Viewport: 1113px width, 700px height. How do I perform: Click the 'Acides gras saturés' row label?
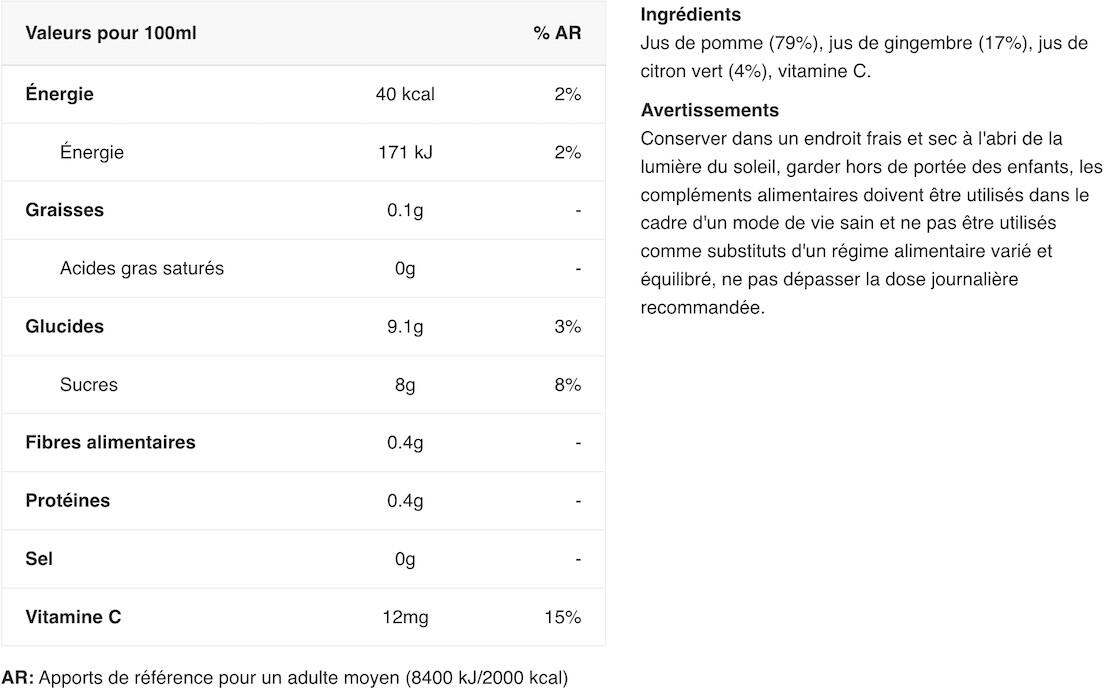tap(142, 268)
